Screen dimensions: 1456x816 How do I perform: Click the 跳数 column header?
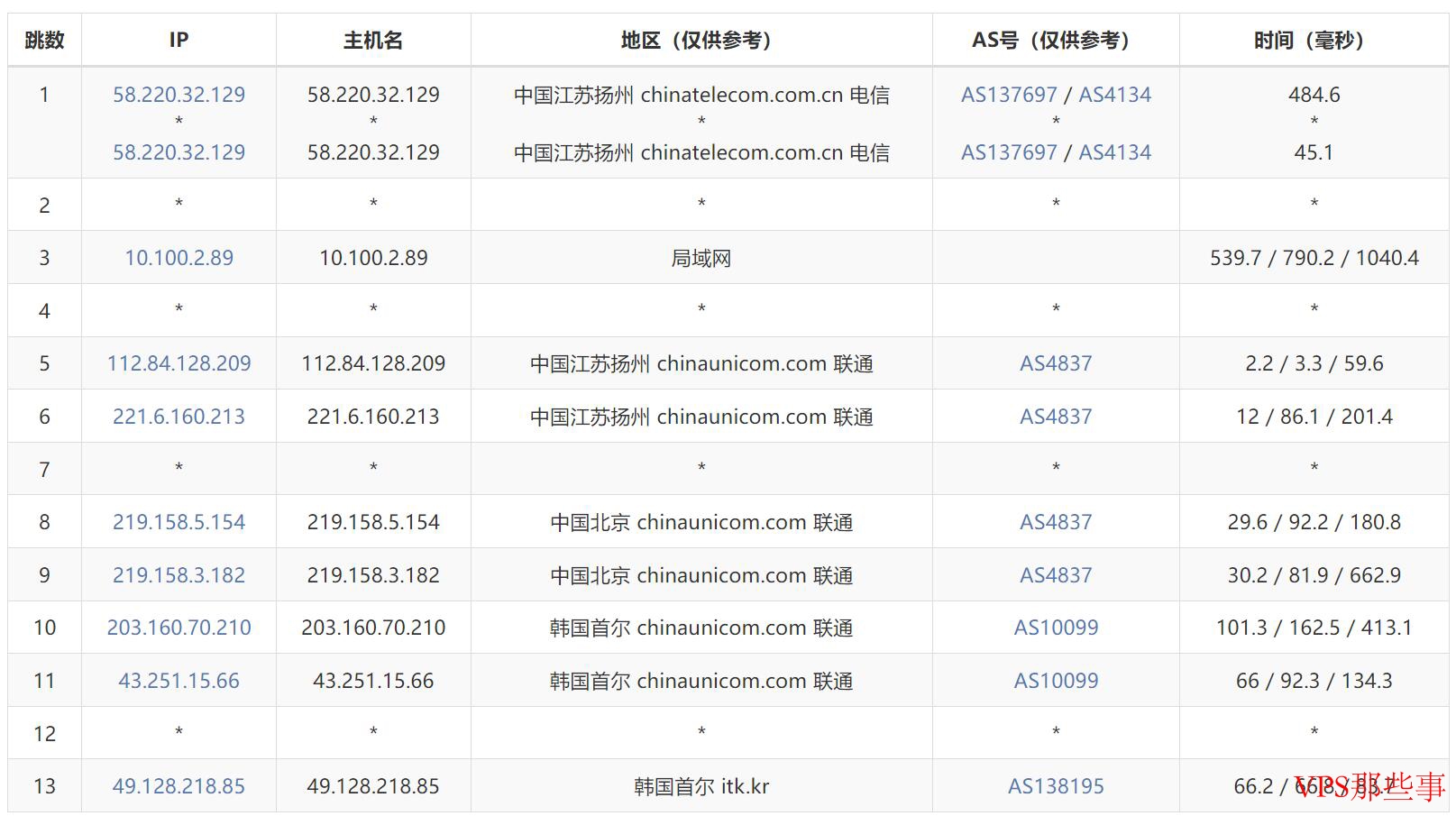(44, 40)
